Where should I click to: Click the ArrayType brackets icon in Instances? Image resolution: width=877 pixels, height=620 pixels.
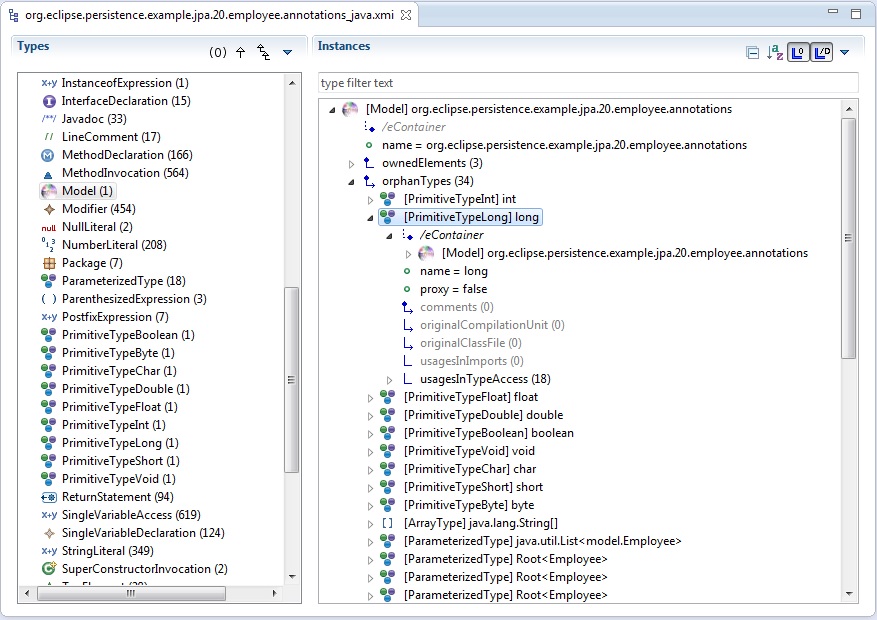pyautogui.click(x=388, y=523)
